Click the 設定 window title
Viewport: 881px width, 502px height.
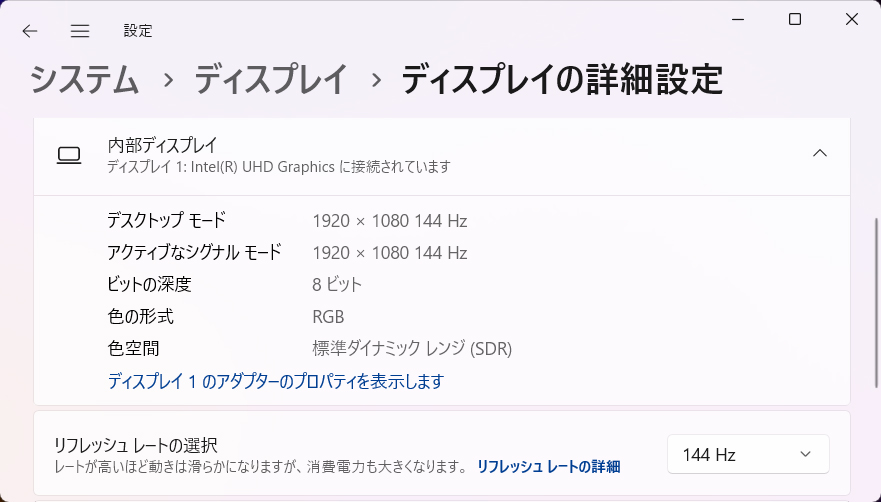(138, 31)
